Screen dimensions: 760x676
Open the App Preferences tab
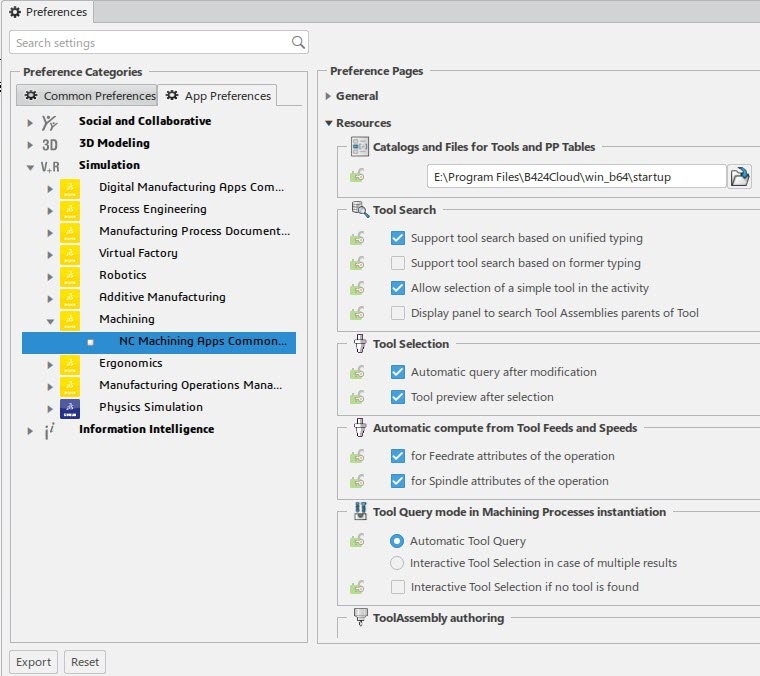tap(218, 96)
